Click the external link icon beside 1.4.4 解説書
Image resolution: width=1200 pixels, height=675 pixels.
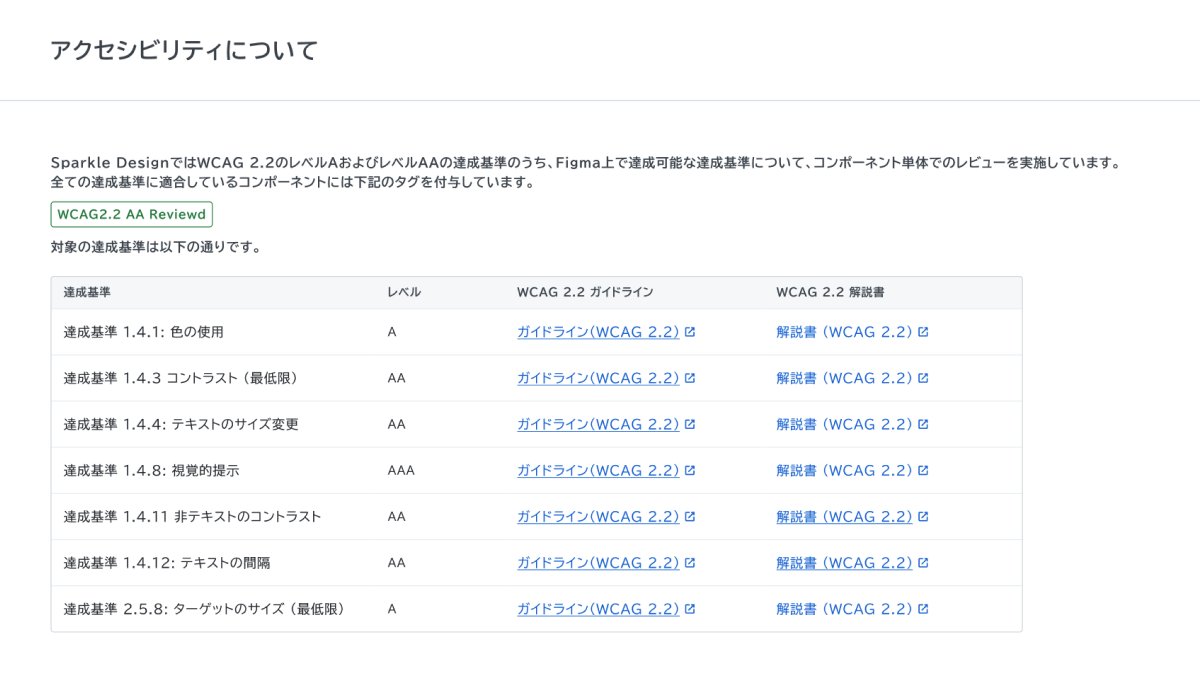coord(925,424)
